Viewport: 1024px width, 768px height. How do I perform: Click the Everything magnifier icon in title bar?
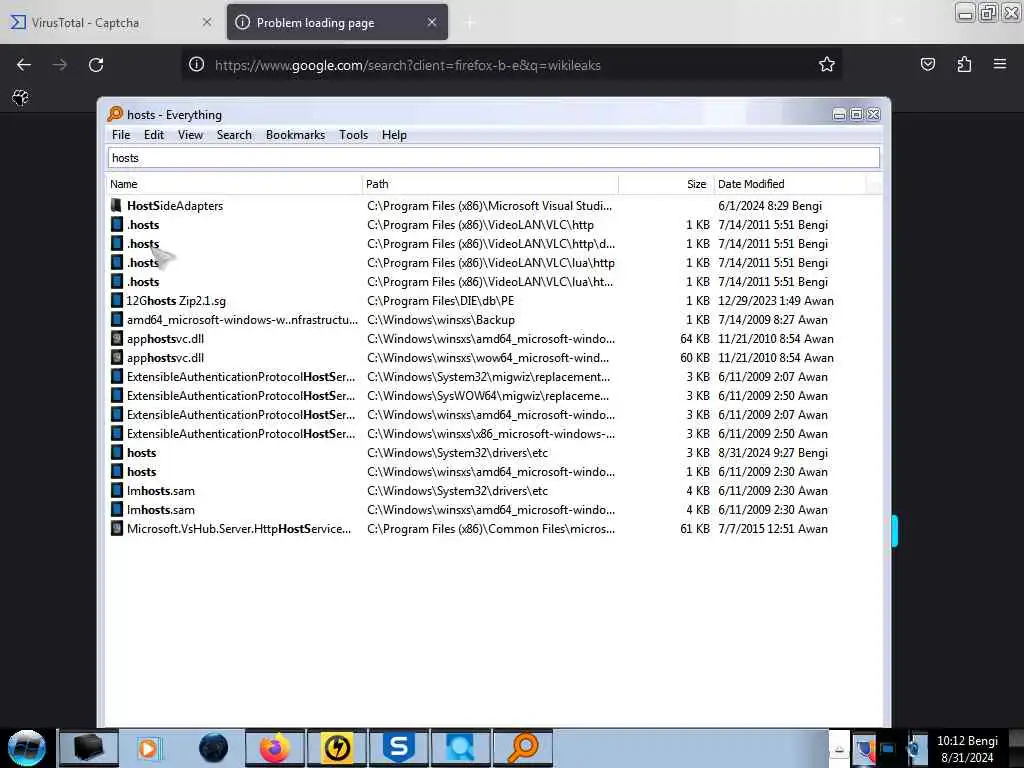click(115, 114)
